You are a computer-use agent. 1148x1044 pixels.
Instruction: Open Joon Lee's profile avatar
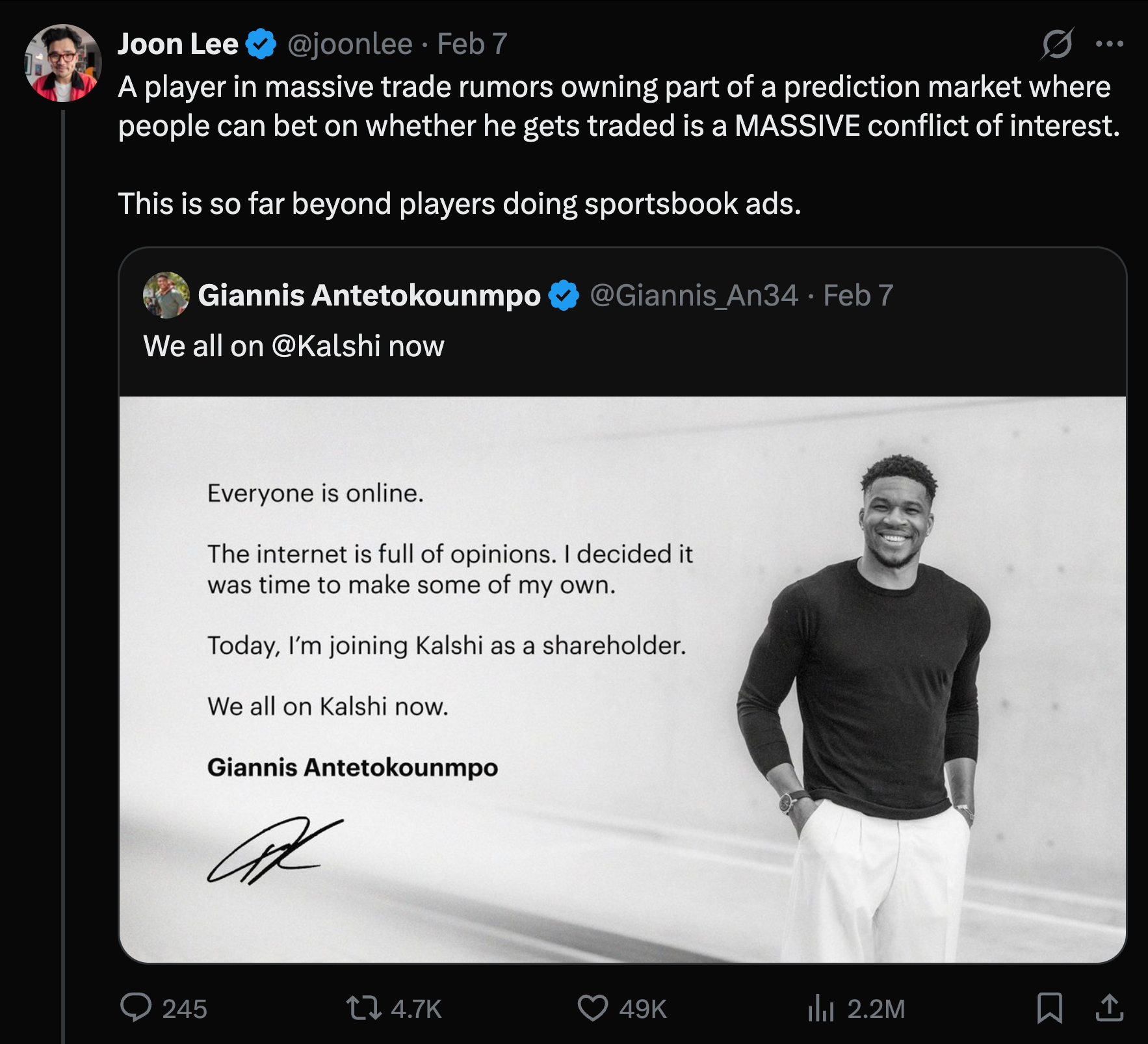tap(63, 63)
